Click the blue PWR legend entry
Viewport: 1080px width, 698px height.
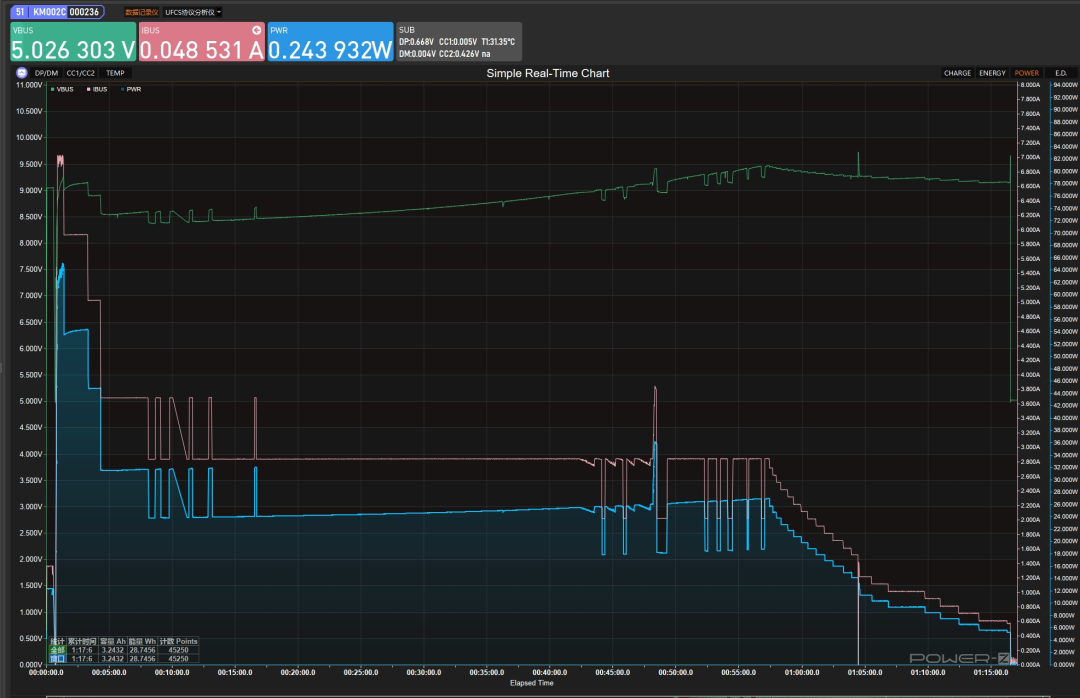pos(131,90)
